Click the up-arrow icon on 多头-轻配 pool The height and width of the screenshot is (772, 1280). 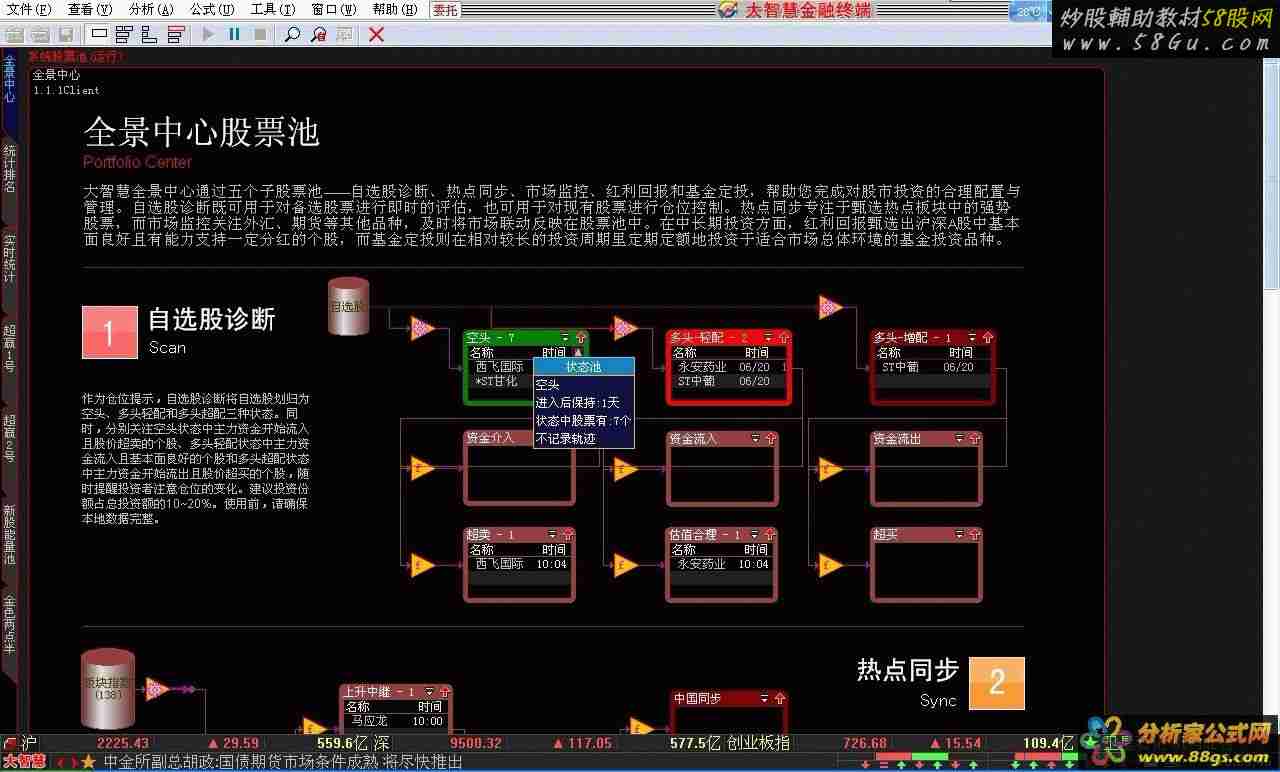(783, 338)
